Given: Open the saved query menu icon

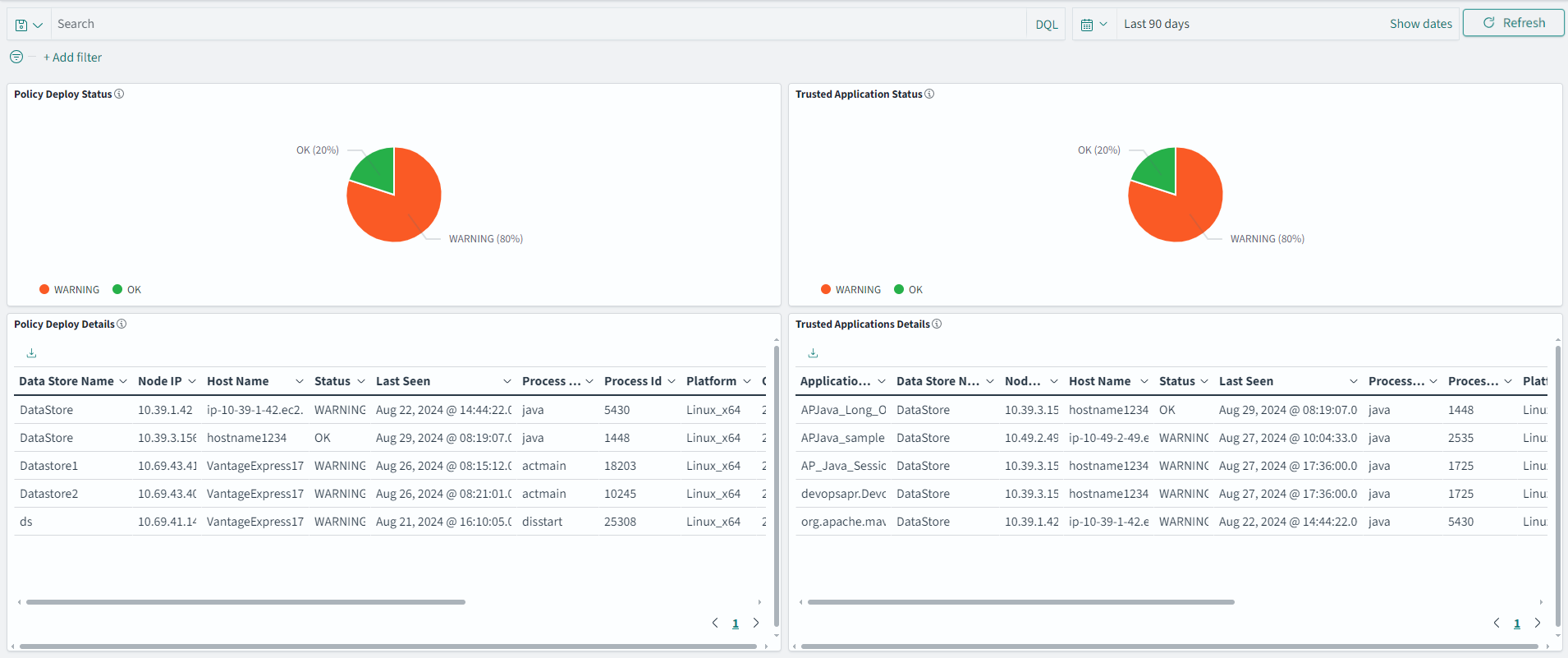Looking at the screenshot, I should coord(29,25).
